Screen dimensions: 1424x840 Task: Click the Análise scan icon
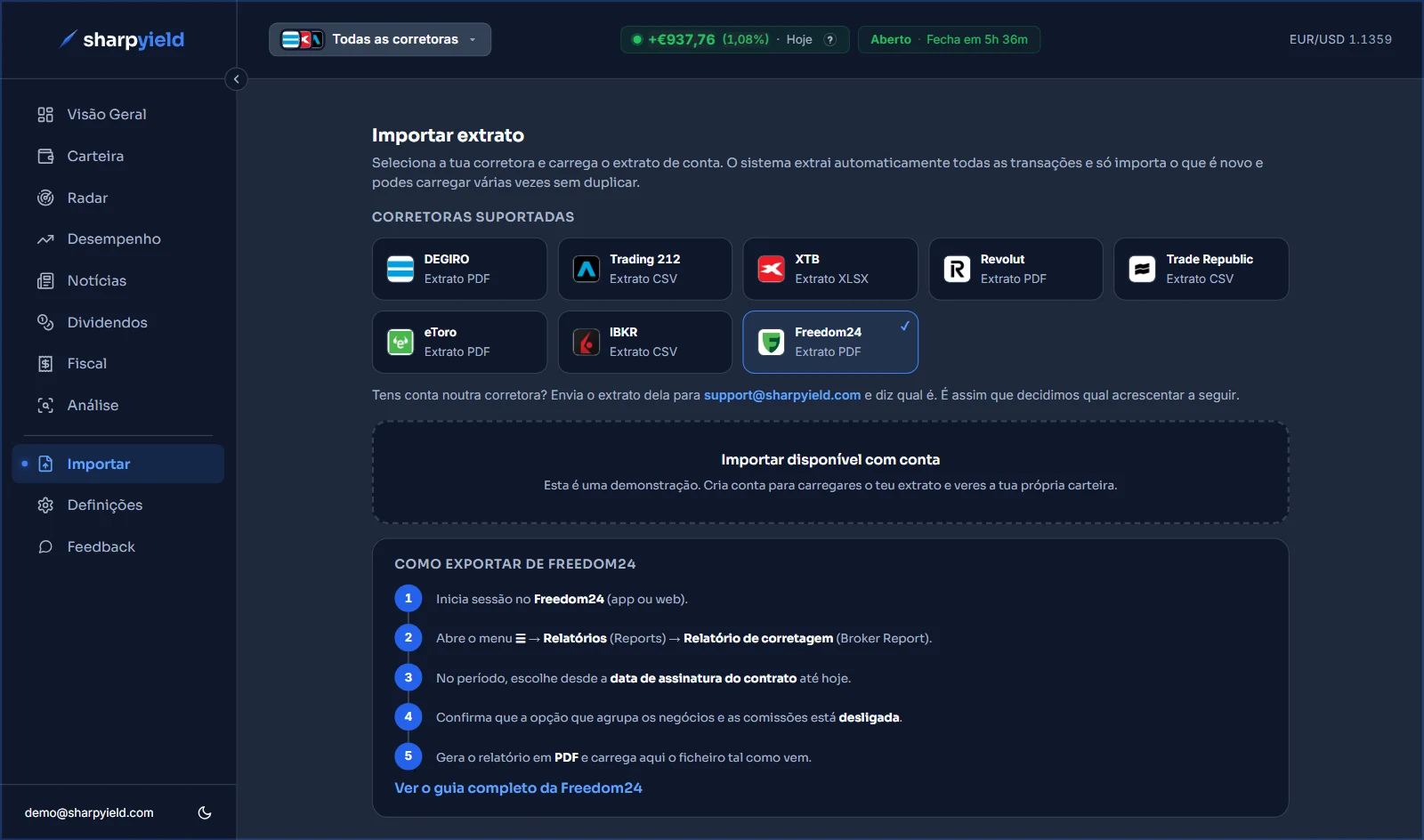[x=45, y=405]
